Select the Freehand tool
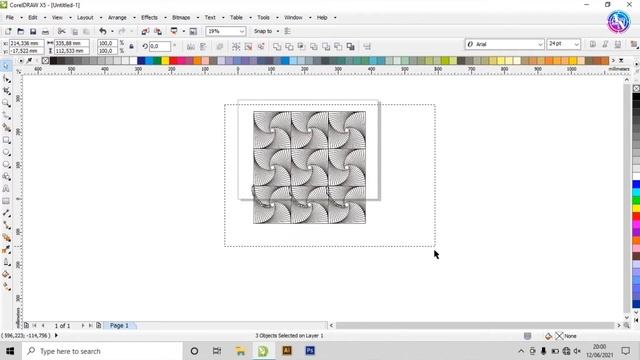Viewport: 640px width, 360px height. click(6, 115)
